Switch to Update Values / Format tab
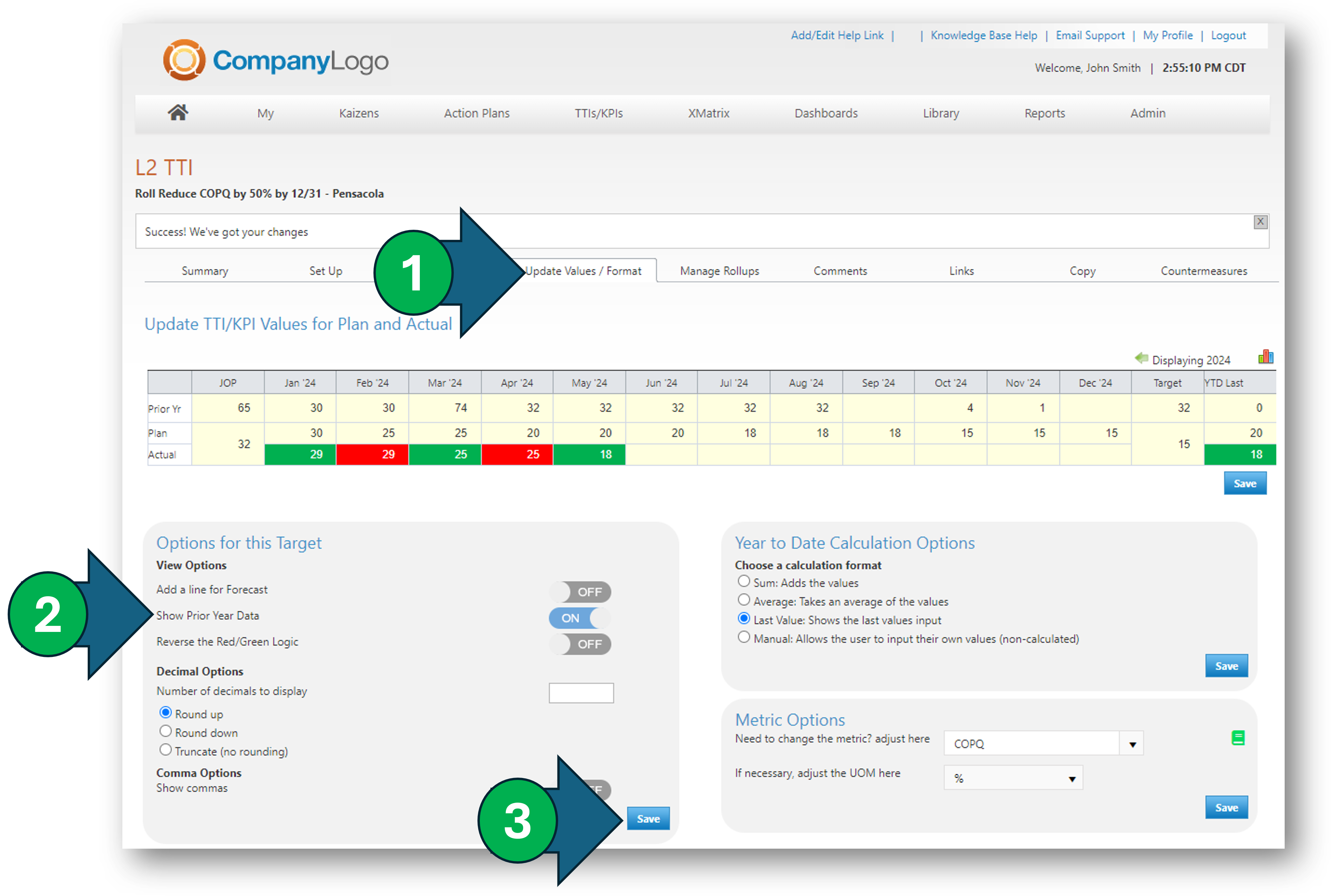 pyautogui.click(x=583, y=271)
